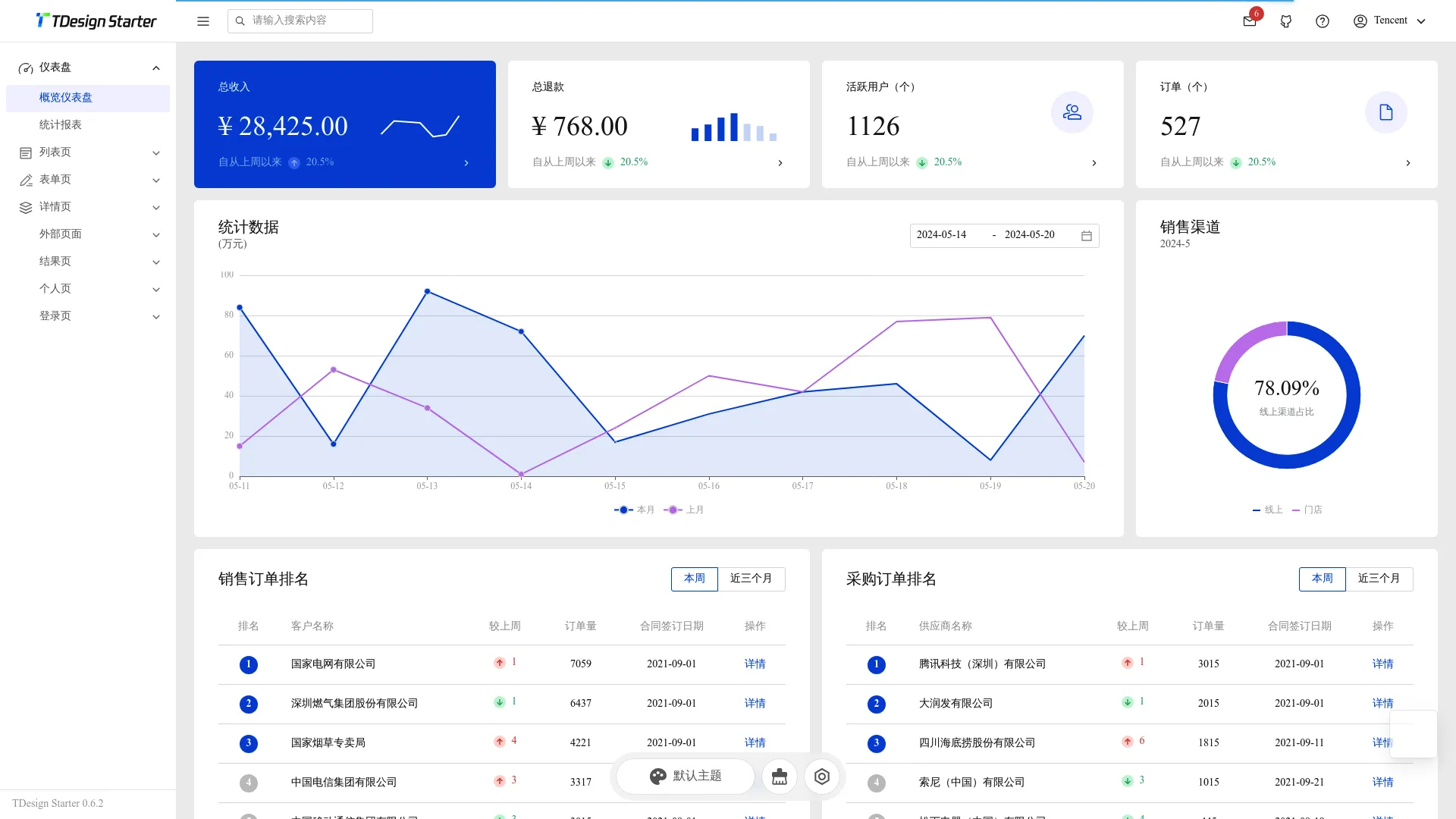Click 四川海底捞股份有限公司 supplier name

click(977, 743)
